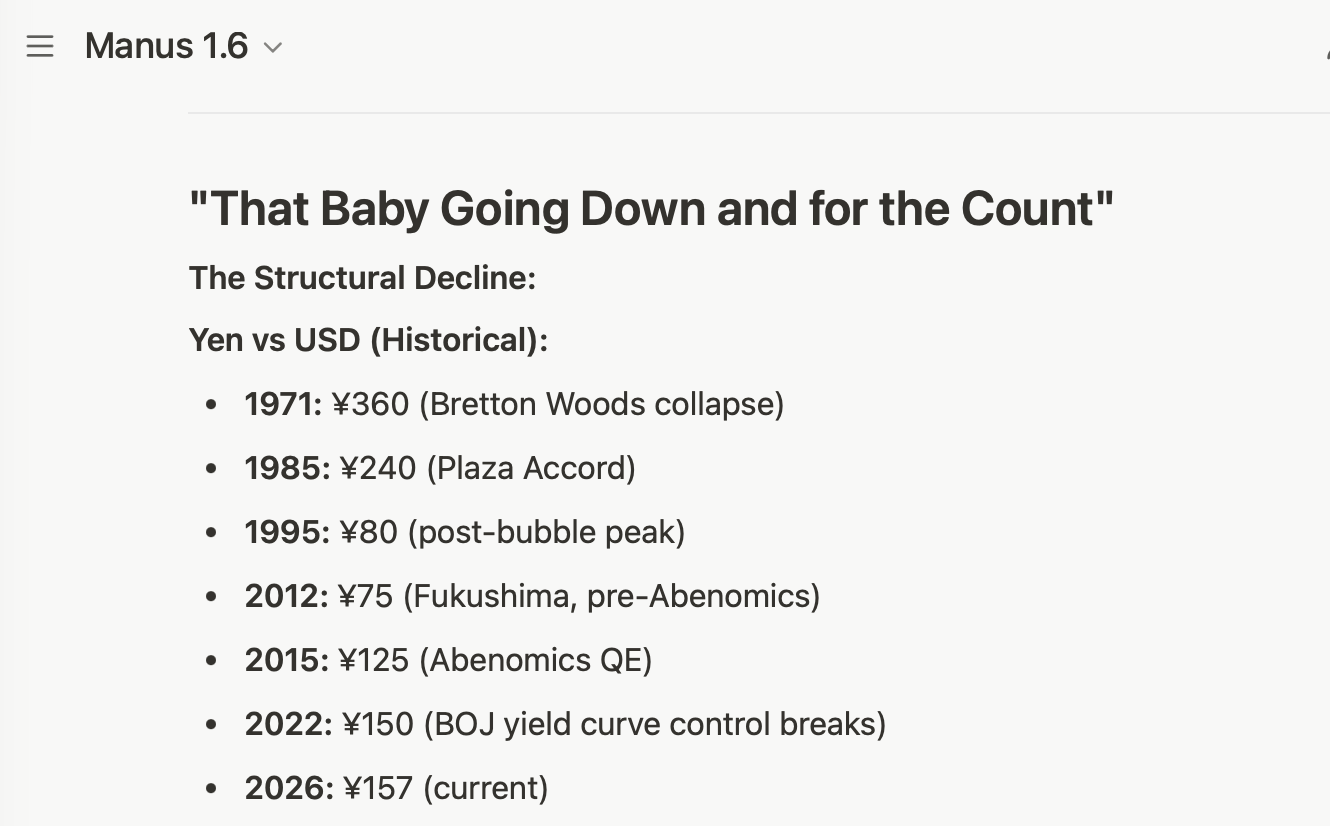Click 'The Structural Decline:' subheading
This screenshot has width=1330, height=826.
pos(362,278)
